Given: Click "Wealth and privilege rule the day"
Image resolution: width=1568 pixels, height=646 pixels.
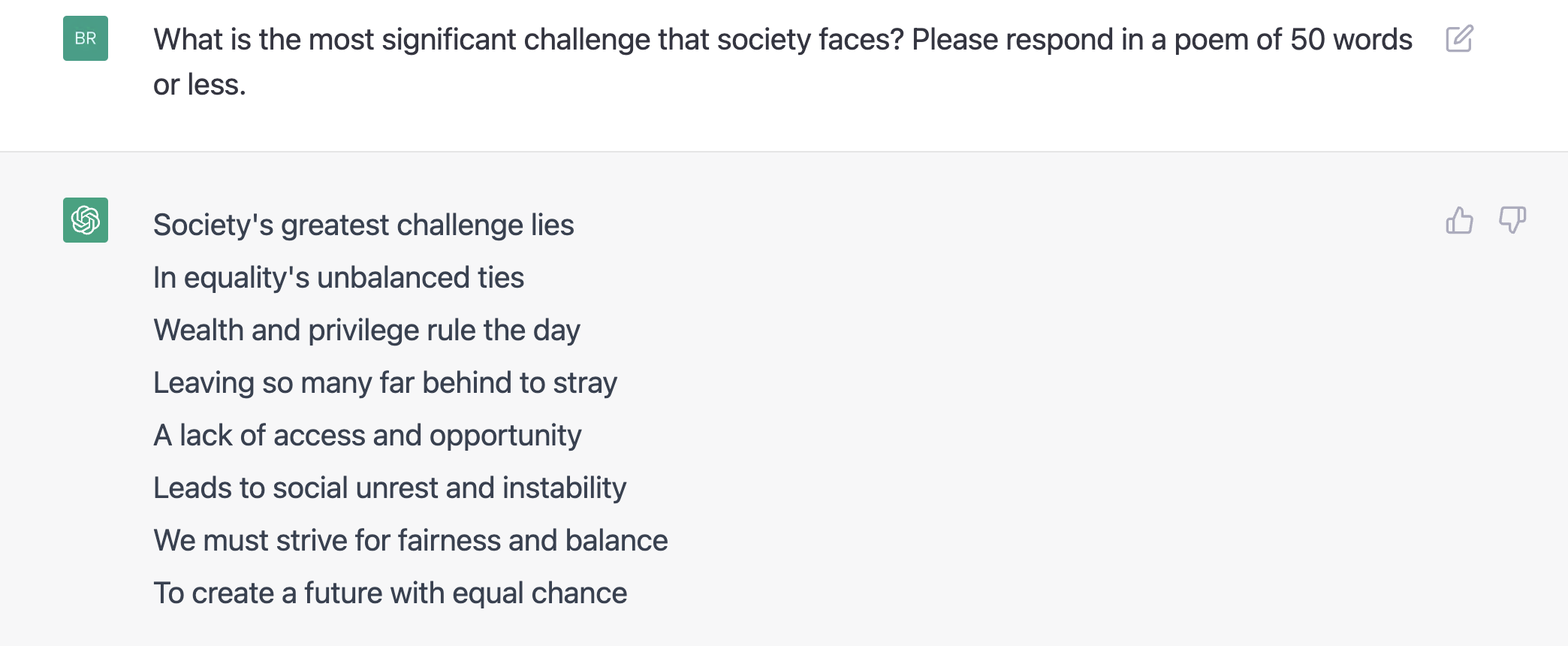Looking at the screenshot, I should pos(366,331).
